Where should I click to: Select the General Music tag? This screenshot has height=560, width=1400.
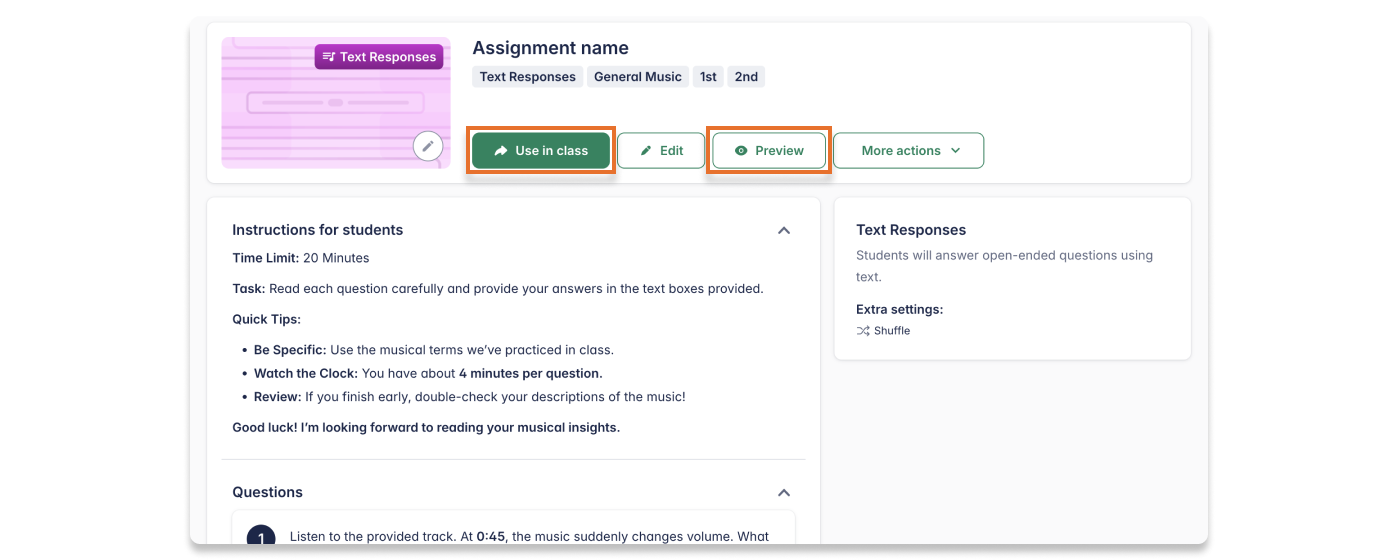pyautogui.click(x=637, y=77)
